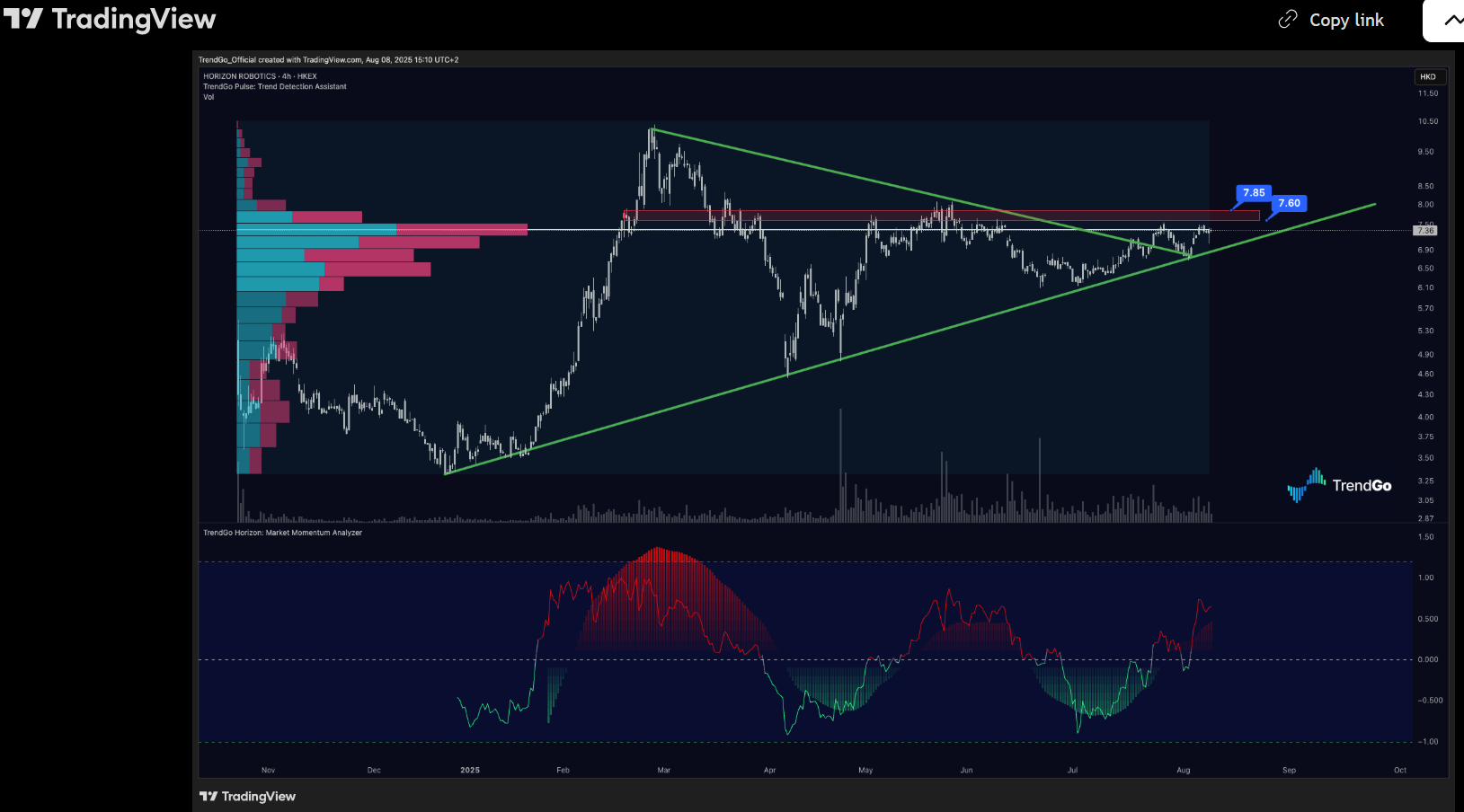
Task: Click the current price tag 7.36
Action: 1425,231
